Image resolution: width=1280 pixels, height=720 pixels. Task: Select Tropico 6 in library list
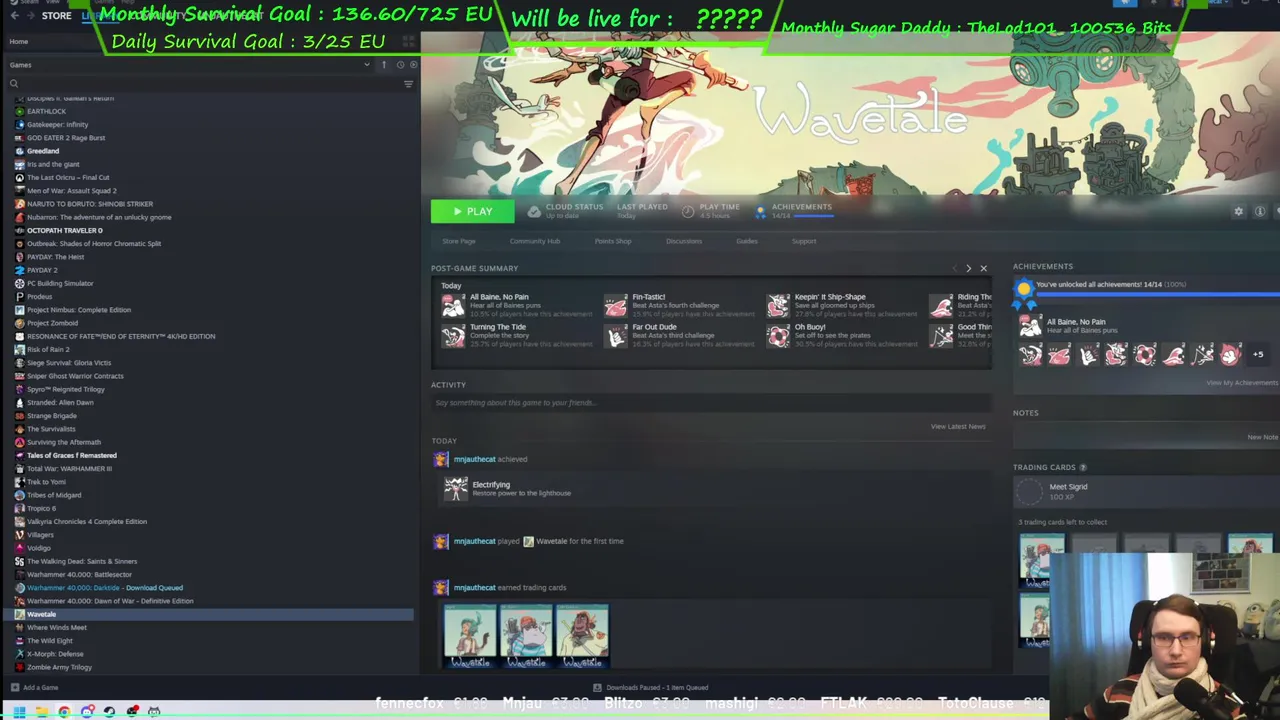coord(41,508)
